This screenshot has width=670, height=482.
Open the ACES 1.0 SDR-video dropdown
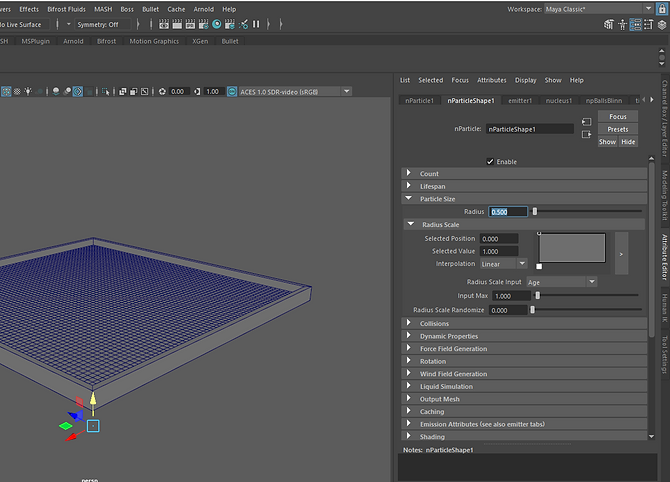tap(295, 91)
